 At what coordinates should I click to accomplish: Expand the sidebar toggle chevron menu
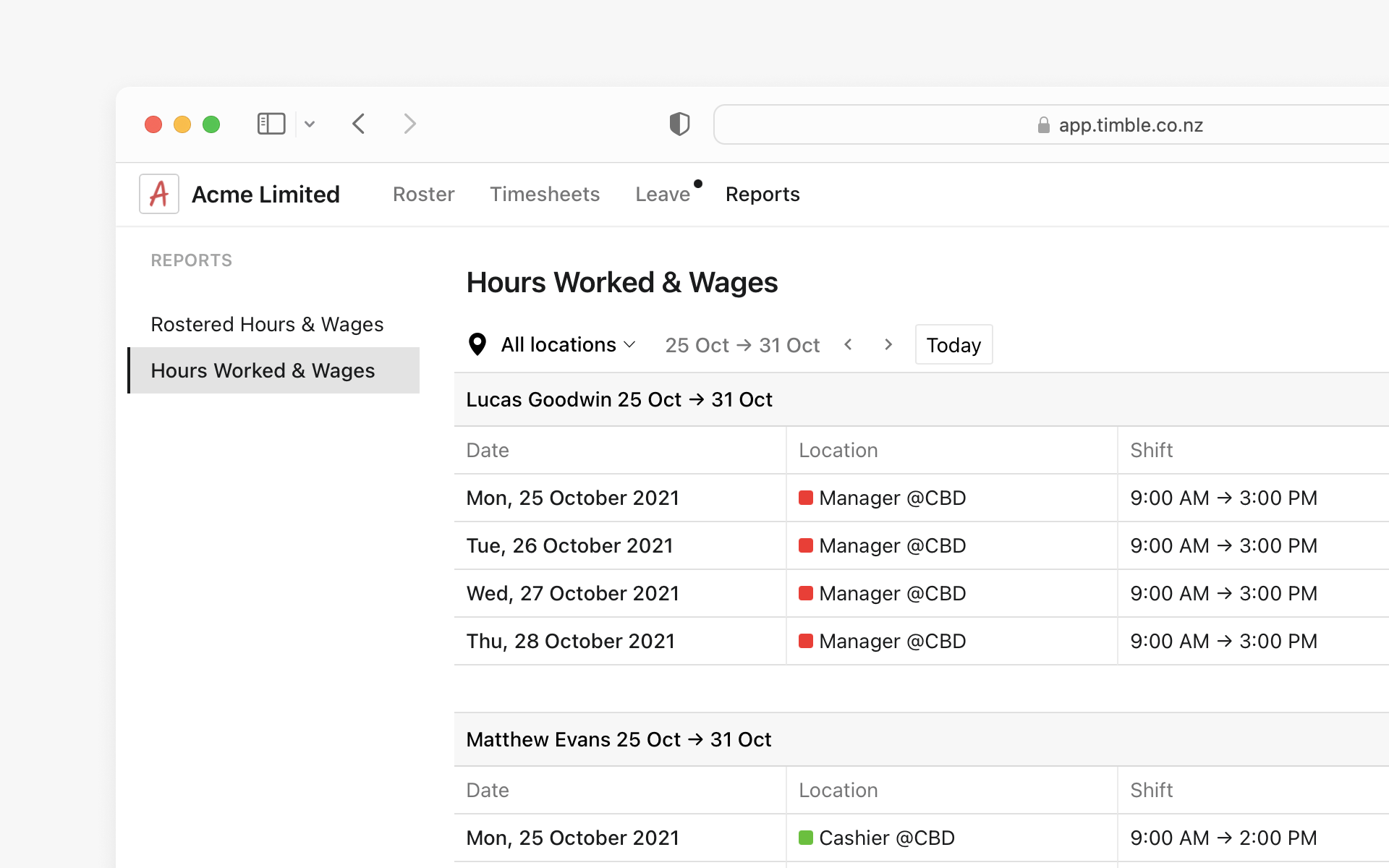point(310,124)
